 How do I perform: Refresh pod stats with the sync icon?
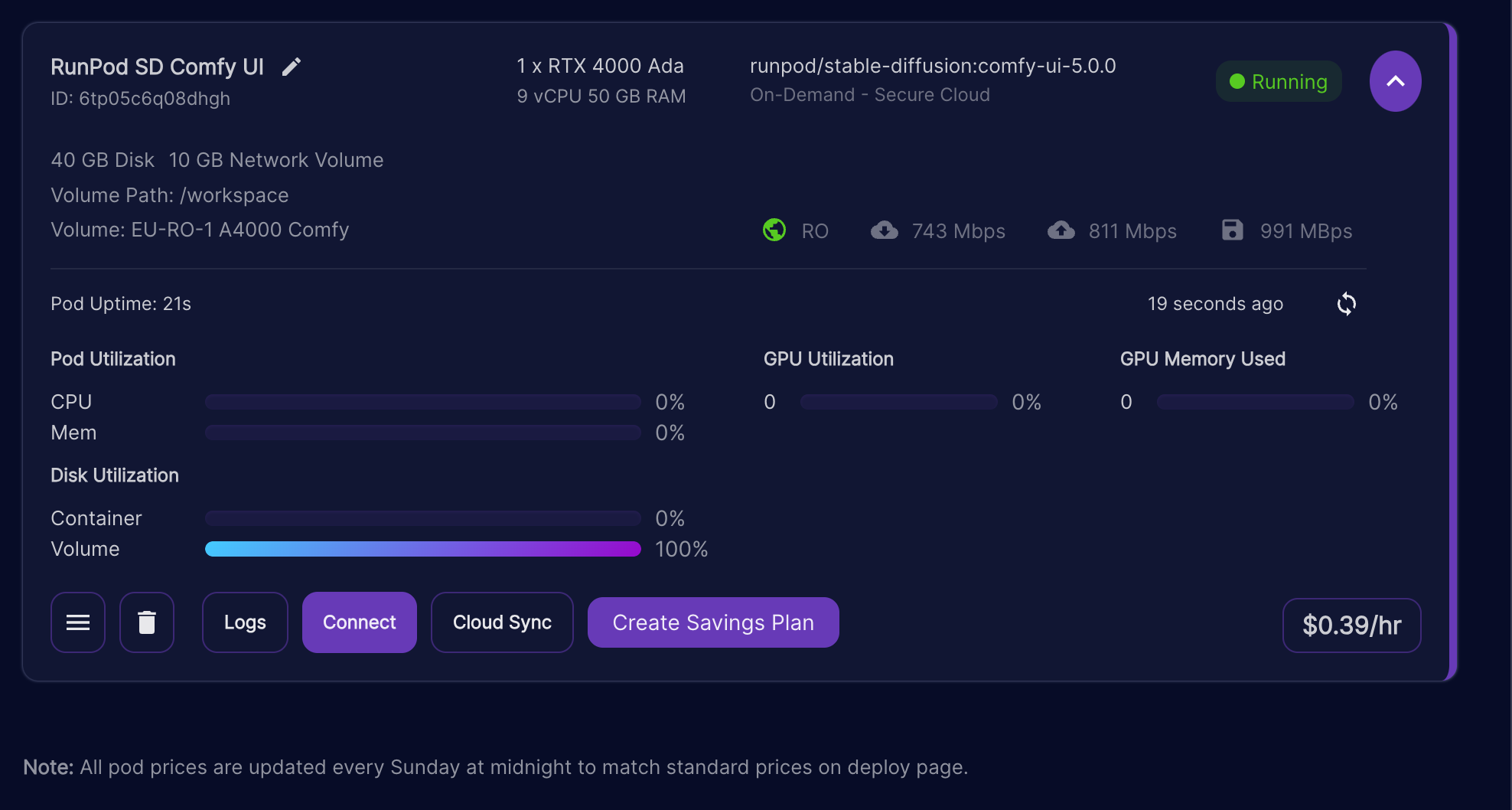click(1346, 304)
